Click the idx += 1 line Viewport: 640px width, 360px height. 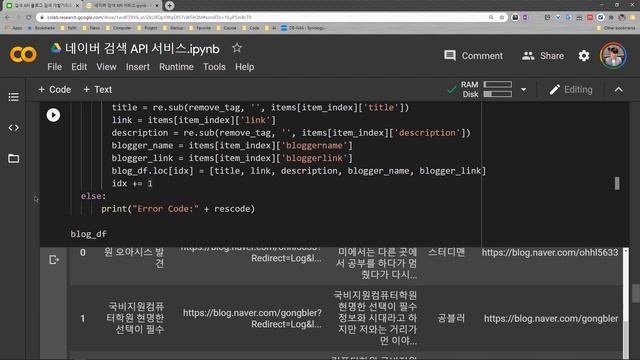[x=132, y=184]
